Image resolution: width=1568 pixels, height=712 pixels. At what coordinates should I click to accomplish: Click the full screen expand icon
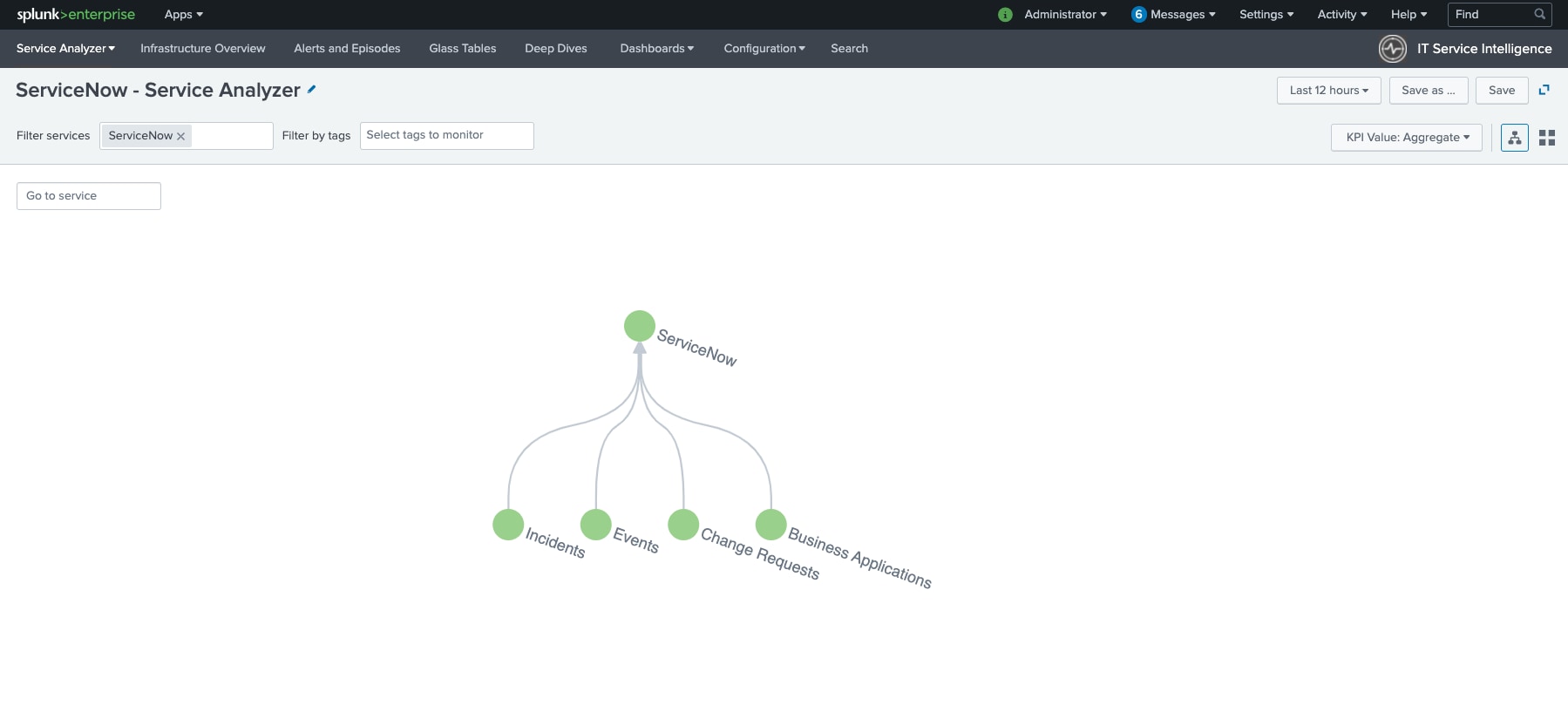pos(1544,90)
